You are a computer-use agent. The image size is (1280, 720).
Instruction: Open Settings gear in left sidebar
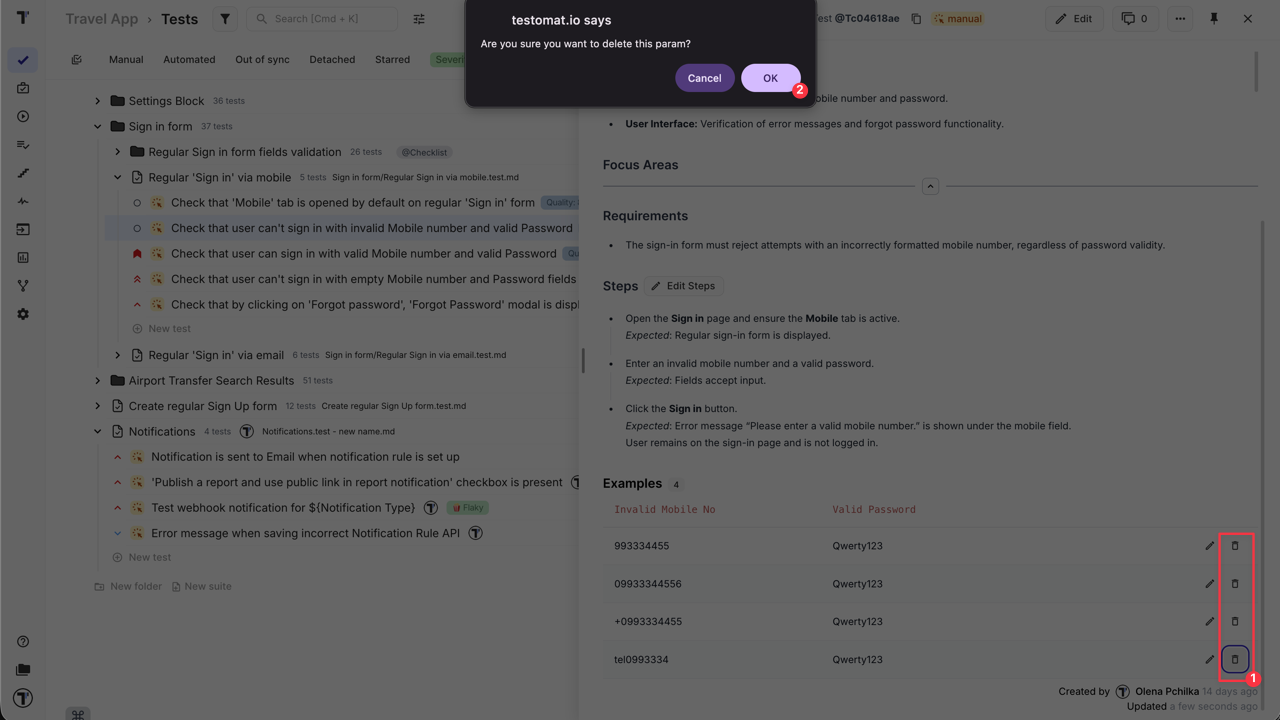(23, 314)
